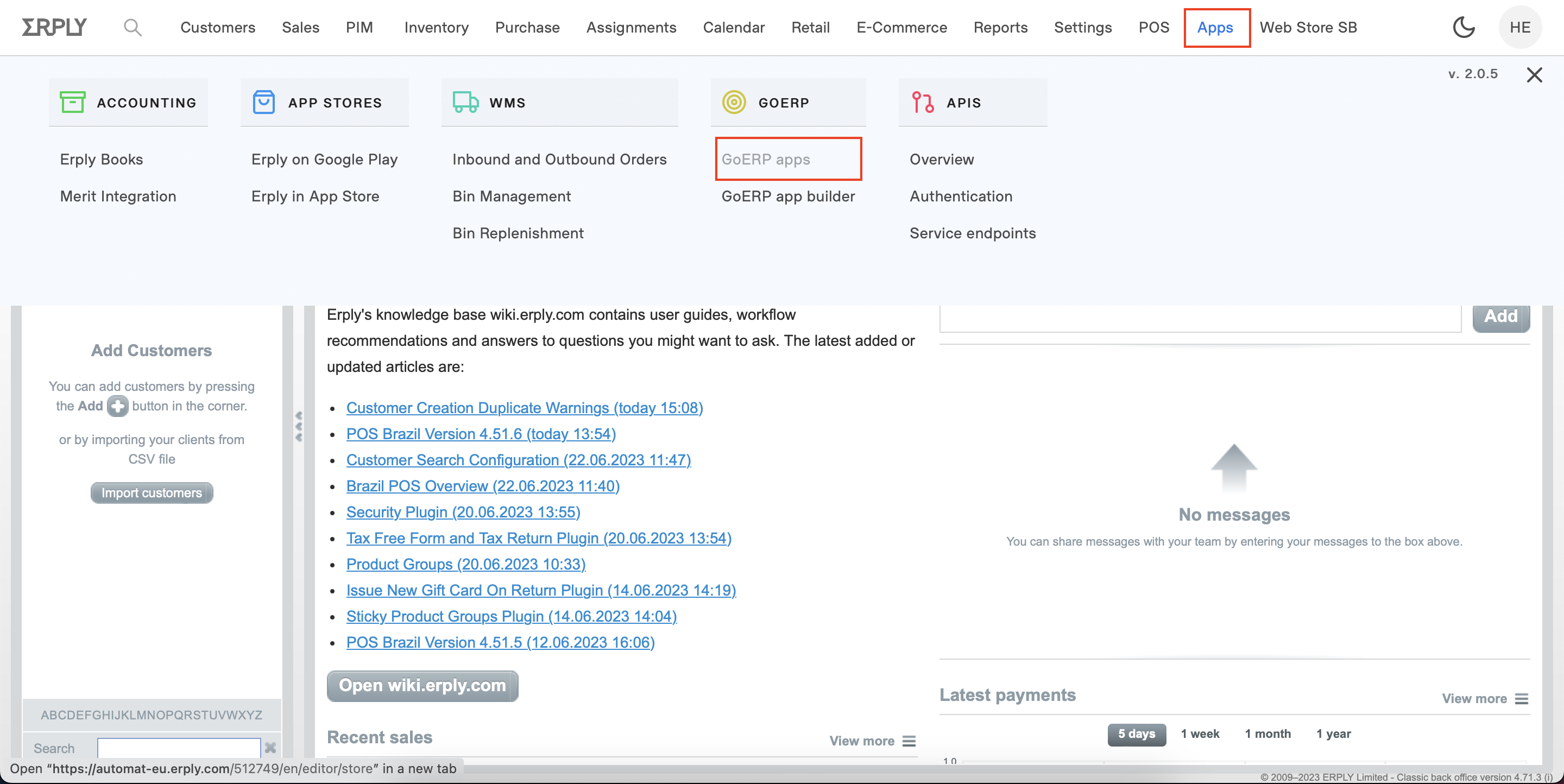Image resolution: width=1564 pixels, height=784 pixels.
Task: Open Erply in App Store
Action: 315,196
